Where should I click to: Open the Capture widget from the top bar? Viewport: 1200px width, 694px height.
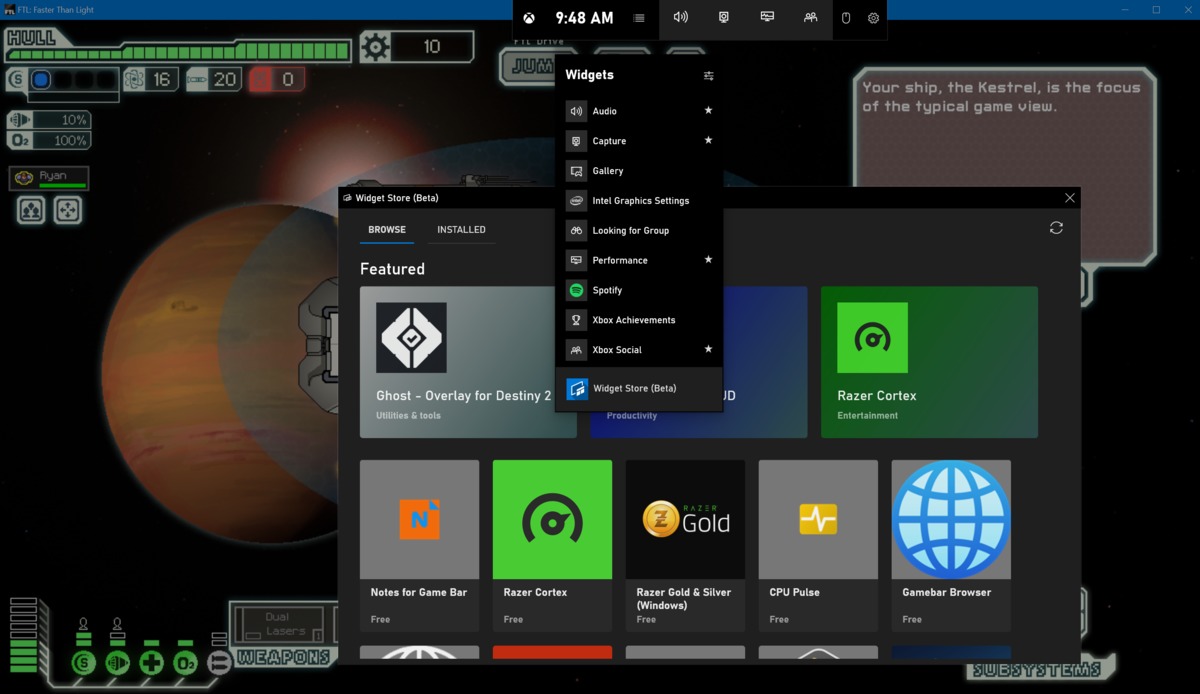click(x=724, y=17)
